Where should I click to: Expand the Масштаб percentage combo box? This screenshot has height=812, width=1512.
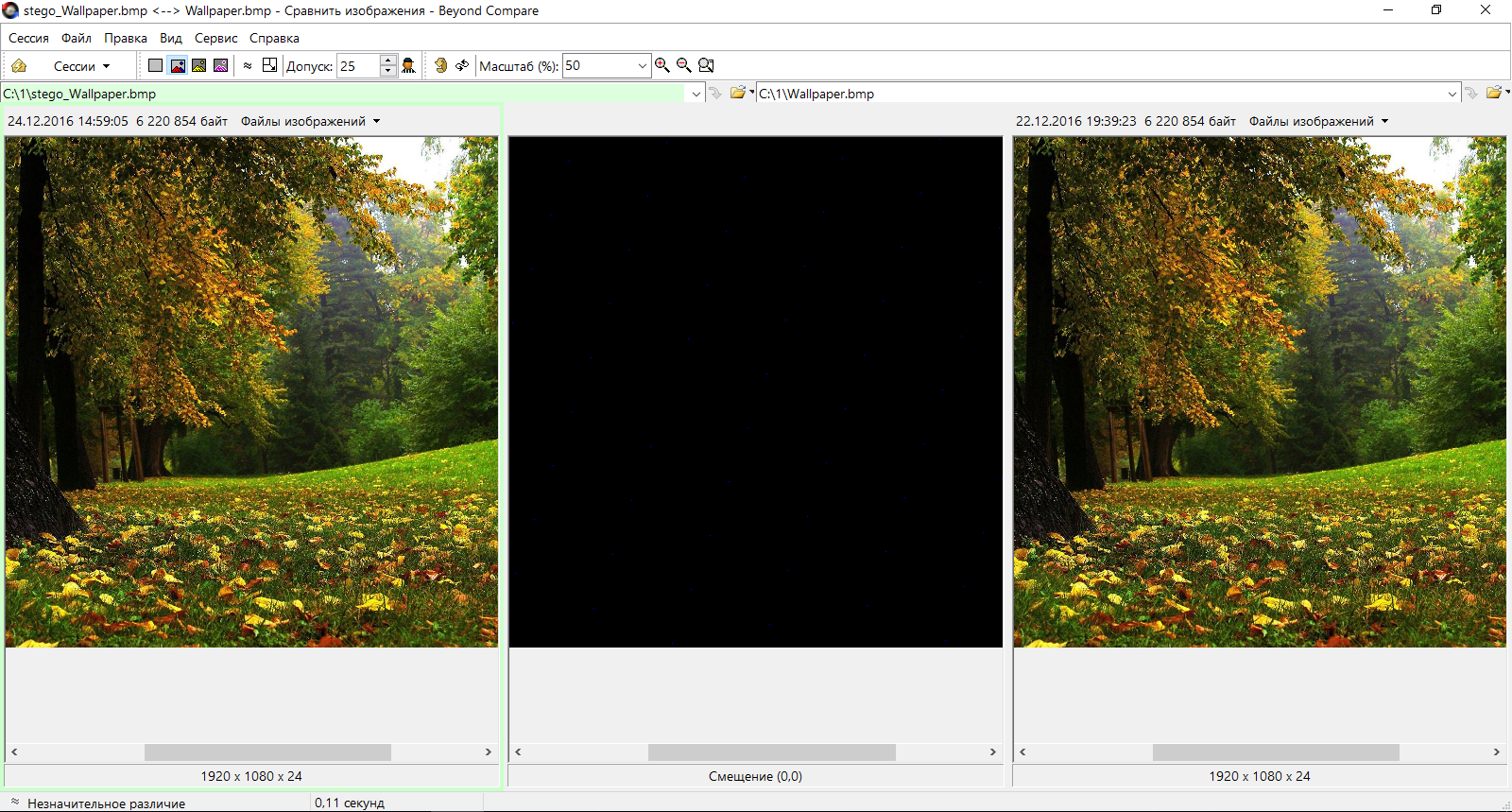pyautogui.click(x=642, y=65)
